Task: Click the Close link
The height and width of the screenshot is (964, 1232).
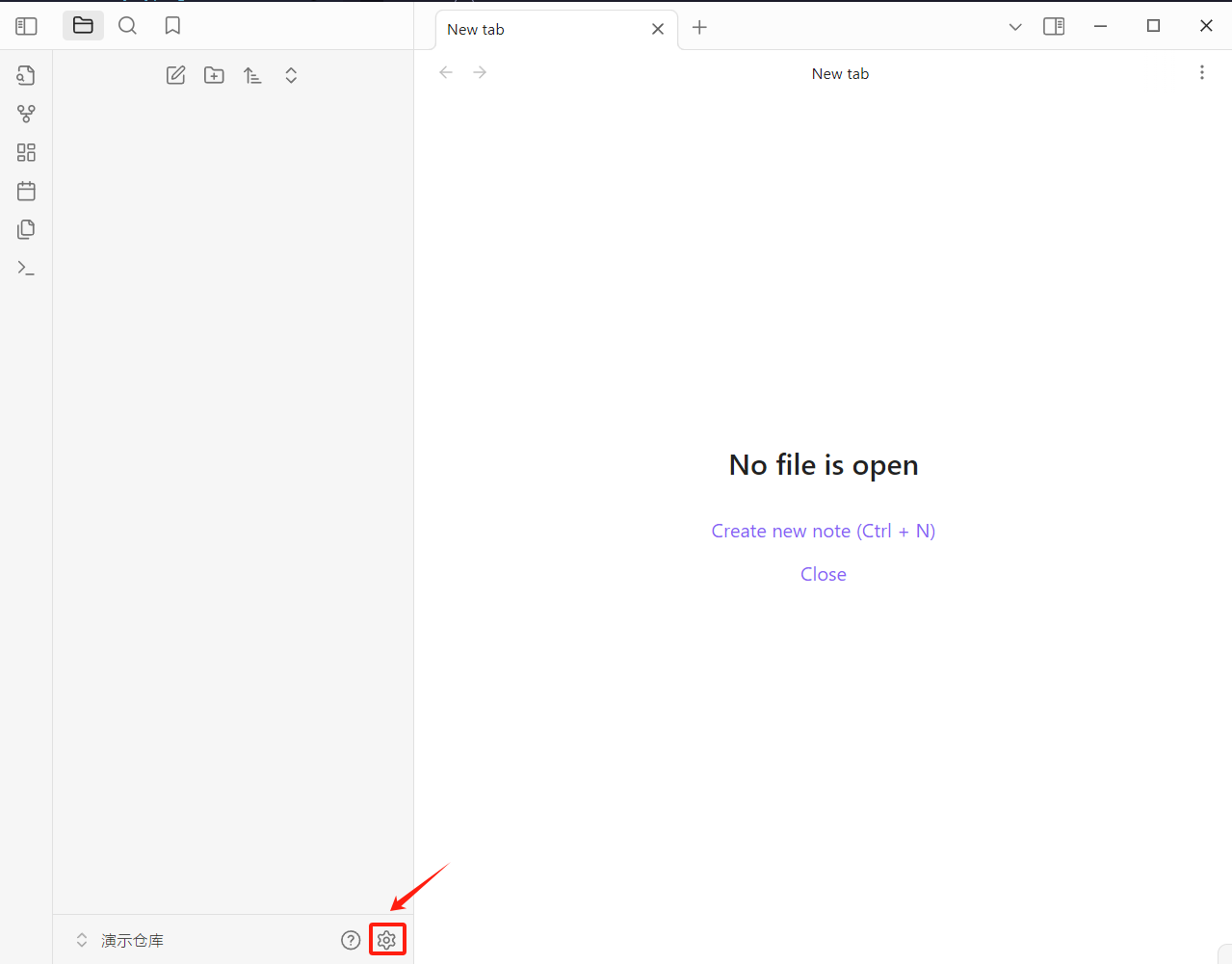Action: tap(824, 574)
